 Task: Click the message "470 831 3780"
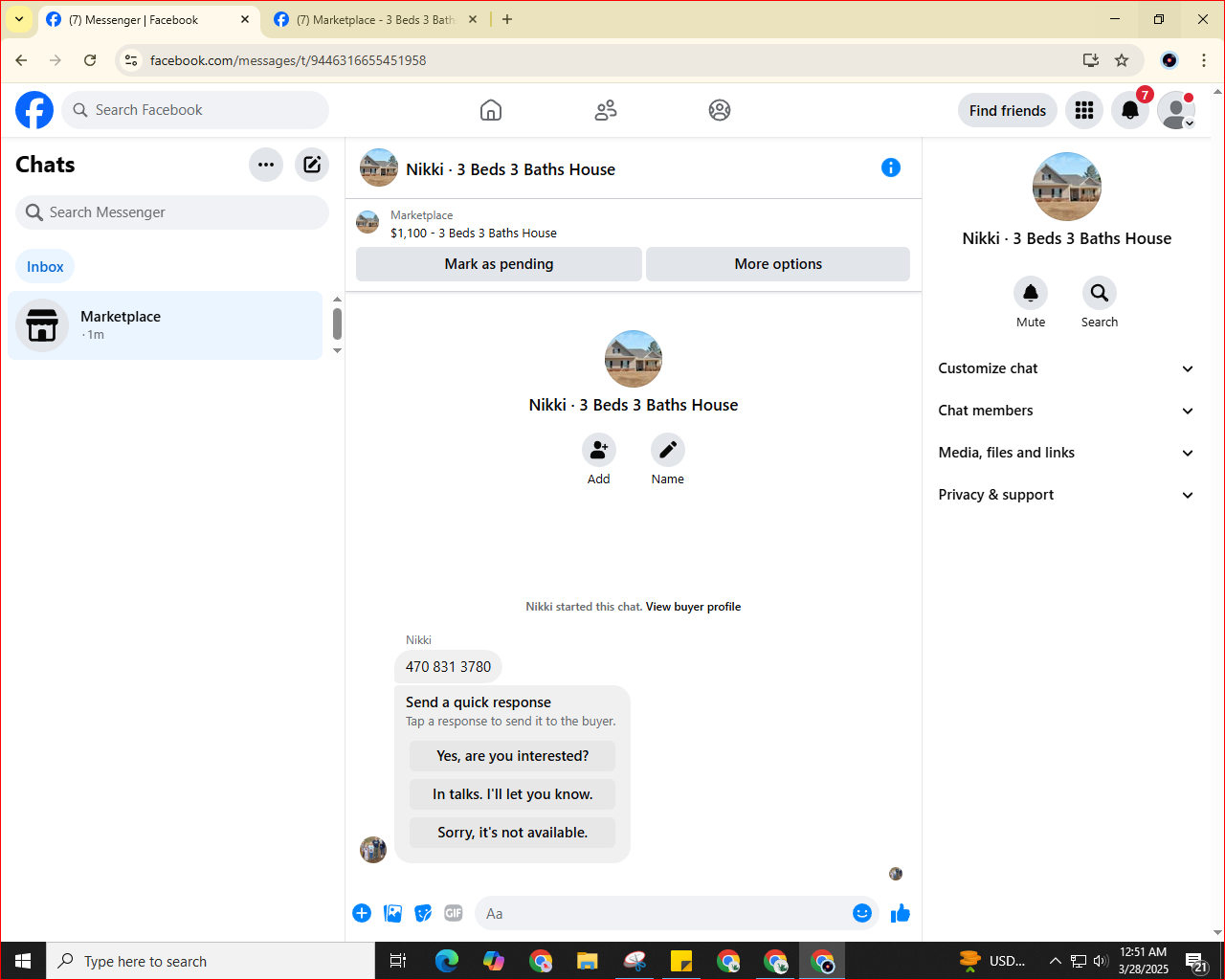pos(448,667)
